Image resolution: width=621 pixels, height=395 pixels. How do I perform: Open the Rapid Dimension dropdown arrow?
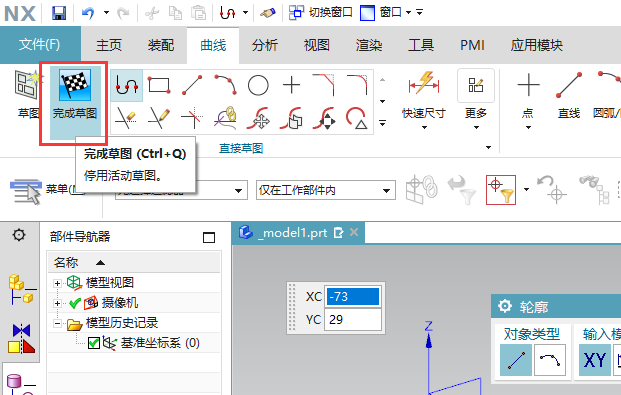click(424, 128)
